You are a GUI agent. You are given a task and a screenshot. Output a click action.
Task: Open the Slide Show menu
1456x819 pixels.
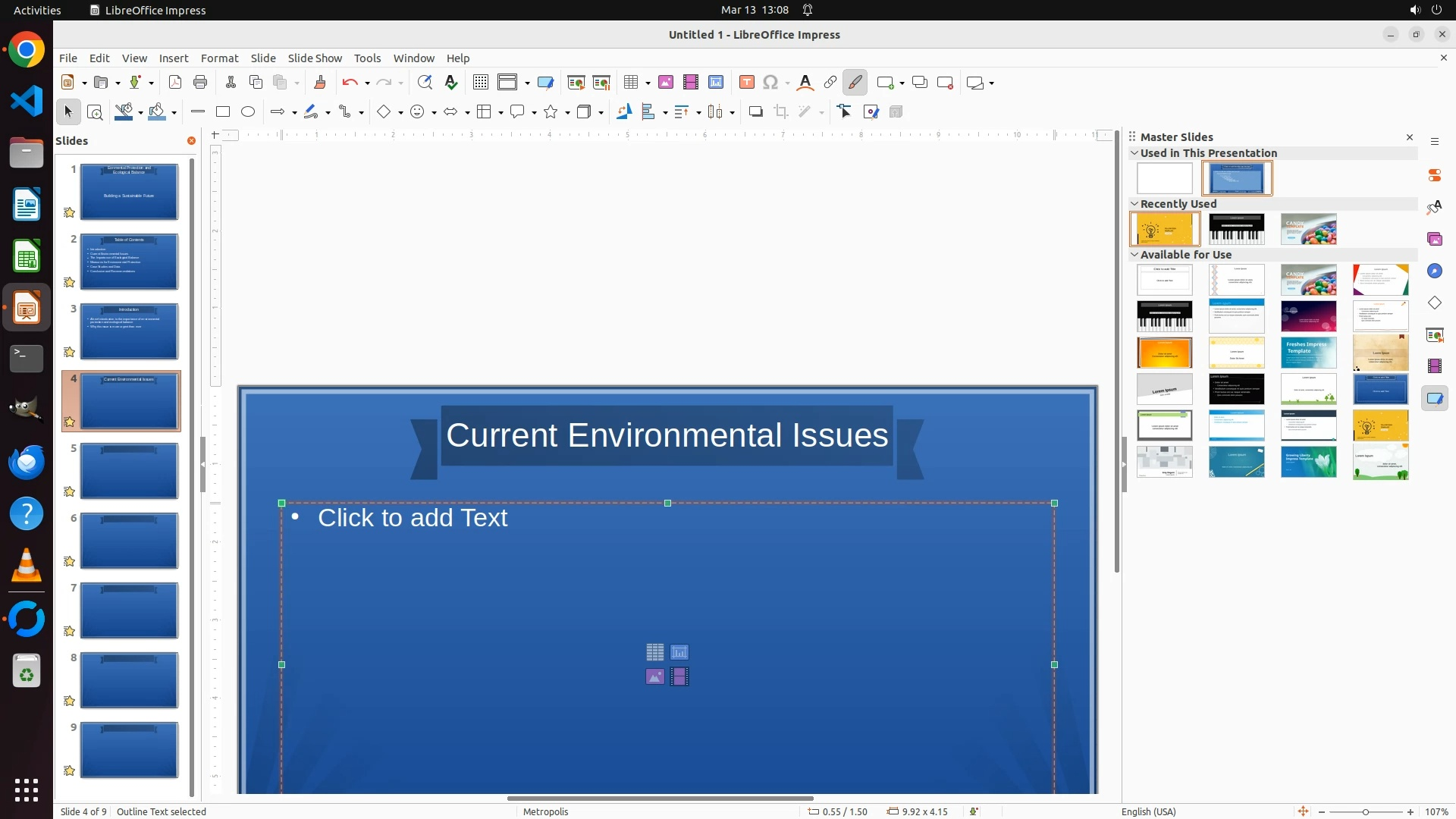coord(315,58)
